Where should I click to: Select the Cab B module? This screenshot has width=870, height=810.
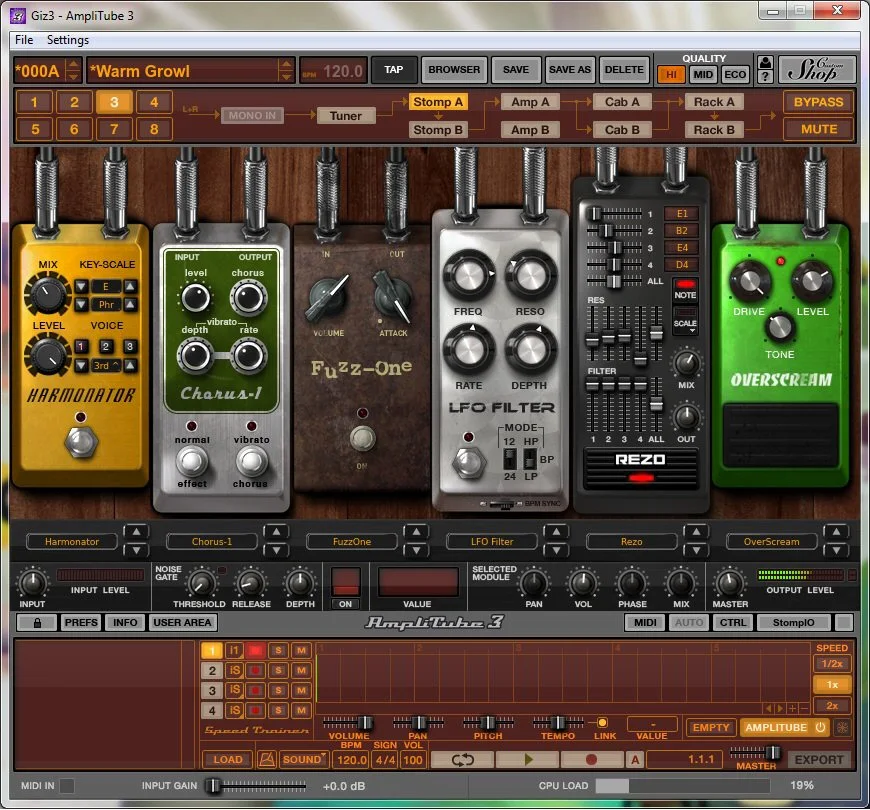(622, 130)
